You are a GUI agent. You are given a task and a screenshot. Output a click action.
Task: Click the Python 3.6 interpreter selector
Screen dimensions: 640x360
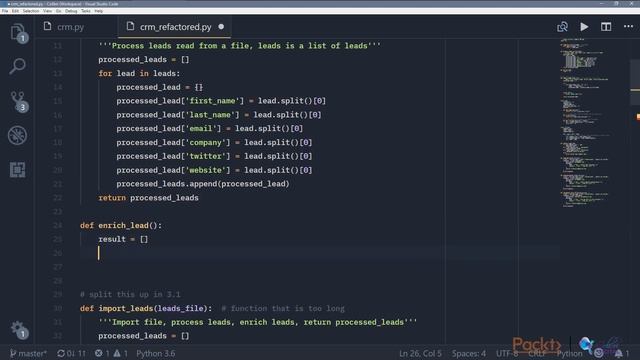pos(156,353)
